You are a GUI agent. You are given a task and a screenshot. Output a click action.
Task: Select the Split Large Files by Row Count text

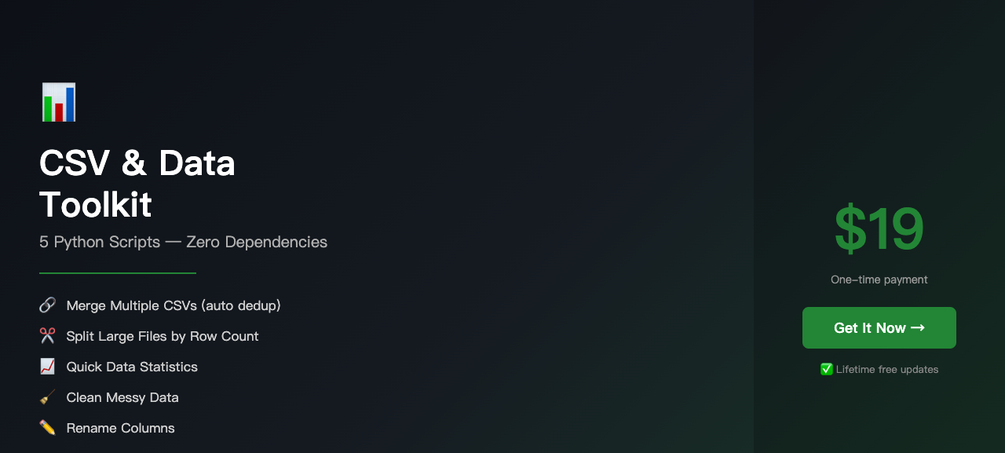(162, 336)
